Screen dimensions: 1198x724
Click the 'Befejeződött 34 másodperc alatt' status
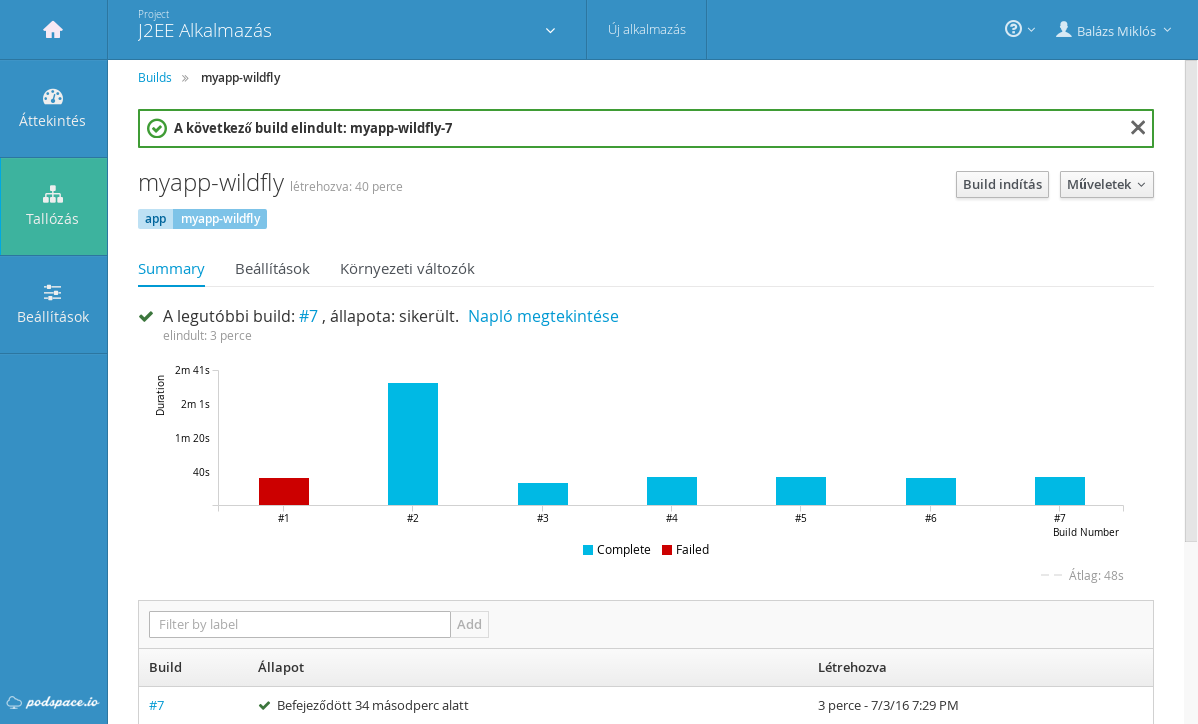click(372, 705)
